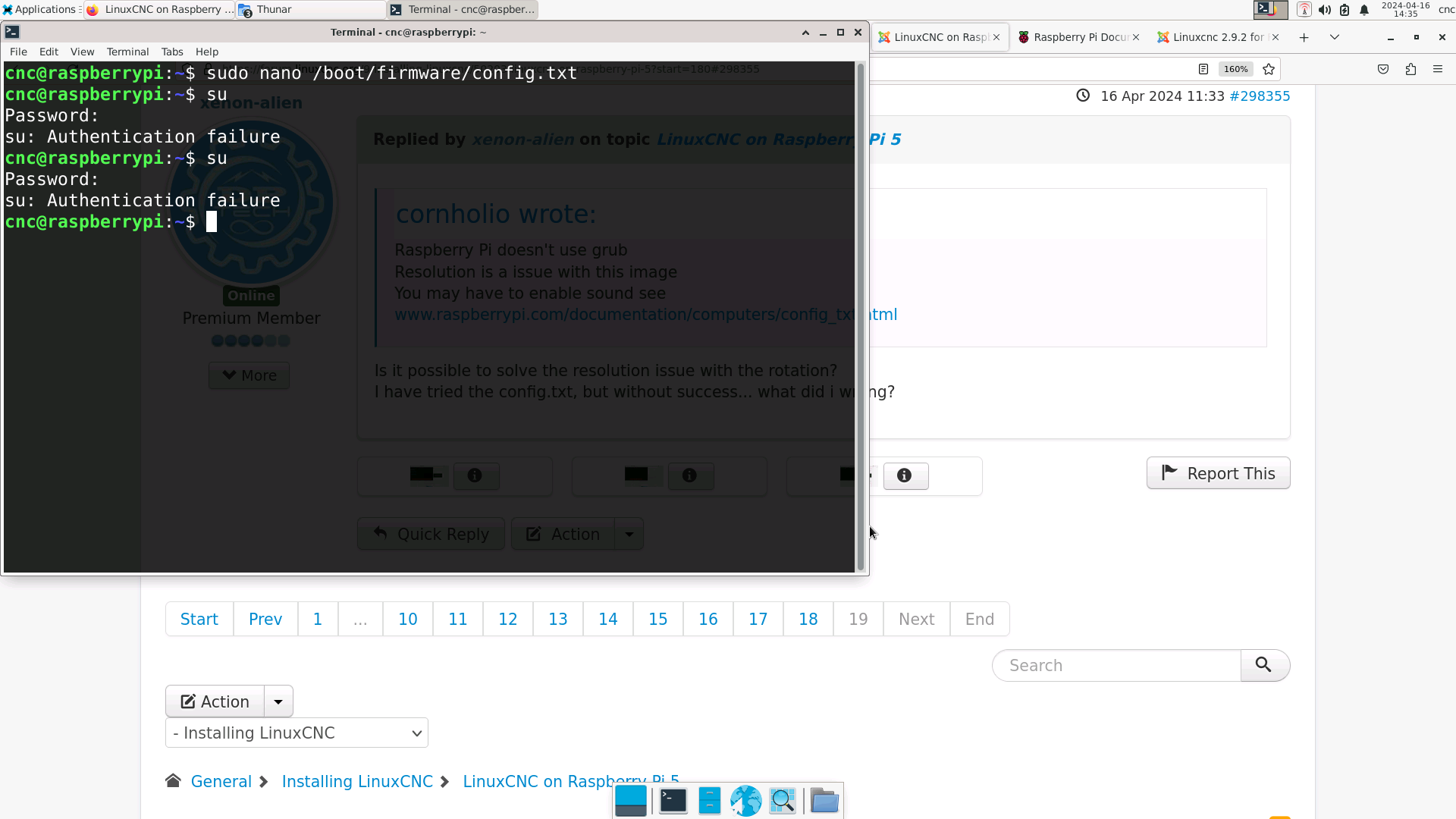Open the Save to Pocket icon
Screen dimensions: 1456x819
pyautogui.click(x=1383, y=69)
